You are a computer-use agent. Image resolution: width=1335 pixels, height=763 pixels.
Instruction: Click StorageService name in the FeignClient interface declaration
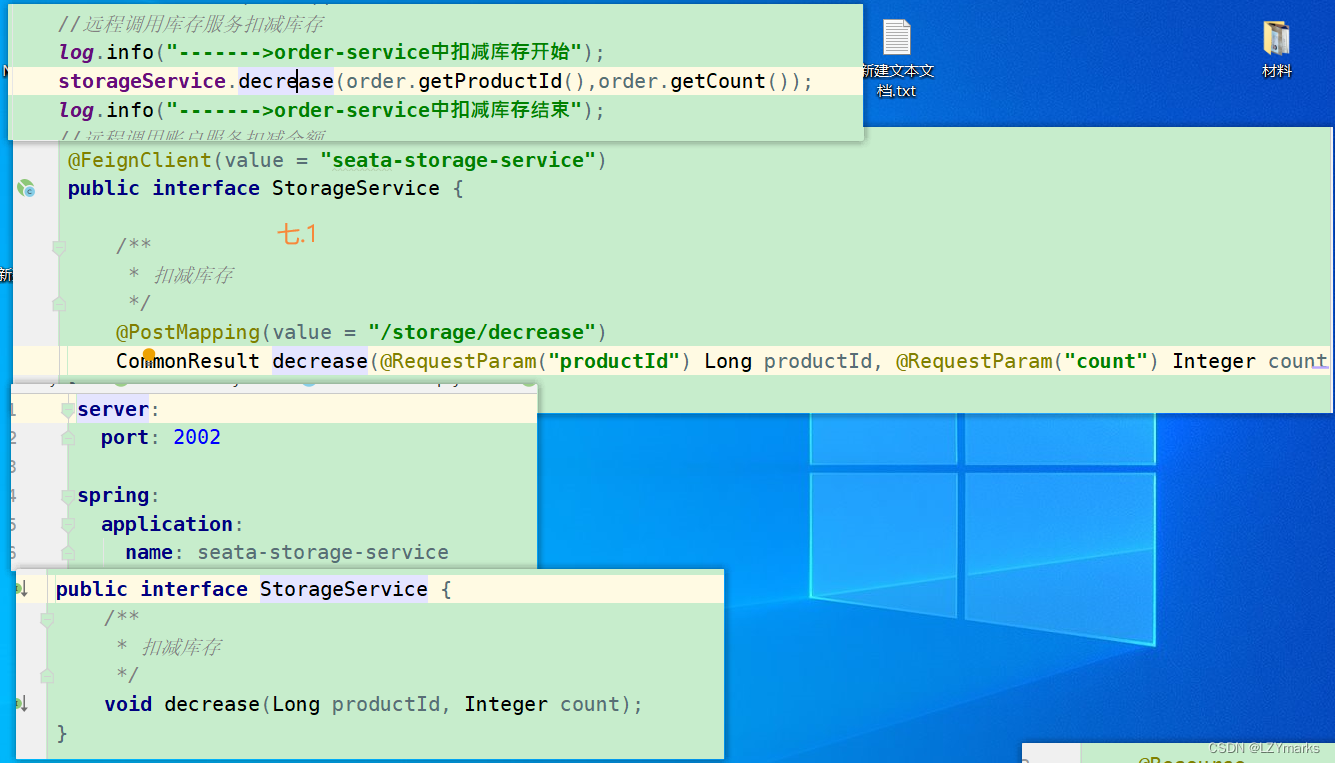tap(356, 188)
